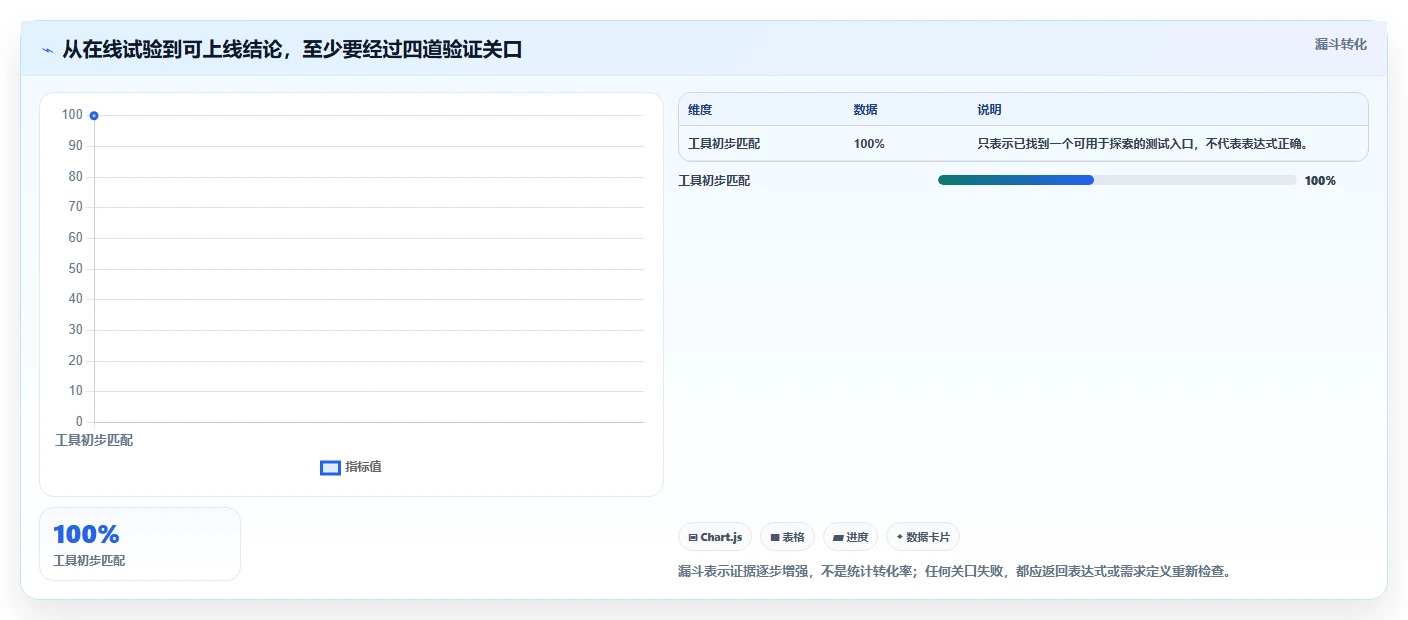Click the 工具初步匹配 progress bar

point(1117,180)
